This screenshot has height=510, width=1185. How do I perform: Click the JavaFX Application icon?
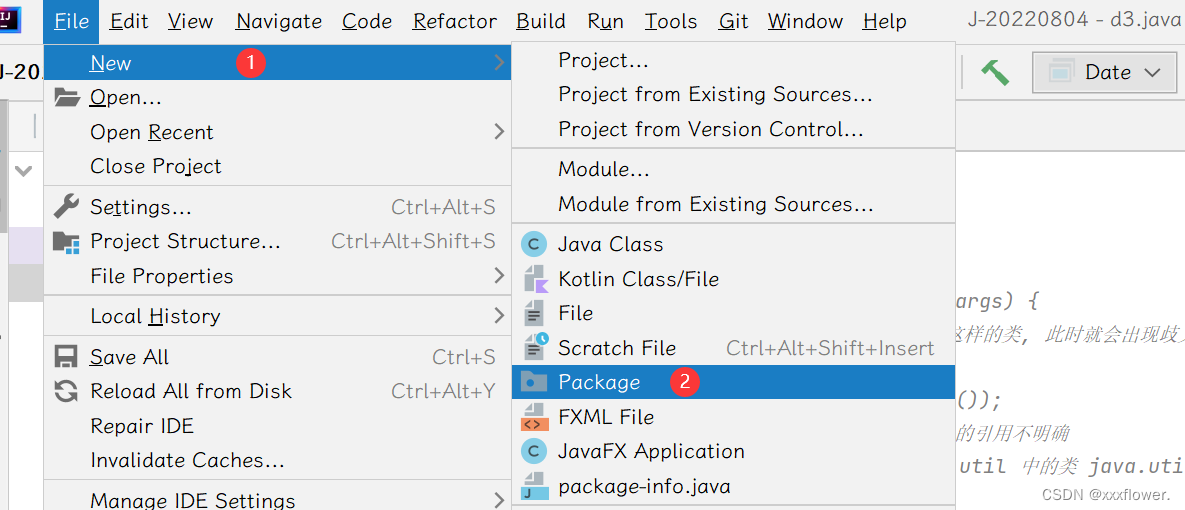(535, 451)
